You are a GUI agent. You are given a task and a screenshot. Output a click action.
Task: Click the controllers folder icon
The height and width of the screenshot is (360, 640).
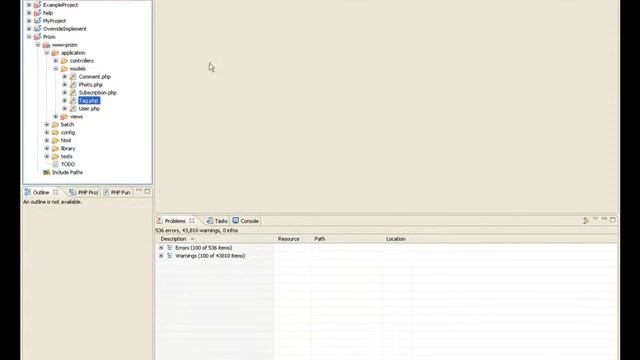click(64, 61)
